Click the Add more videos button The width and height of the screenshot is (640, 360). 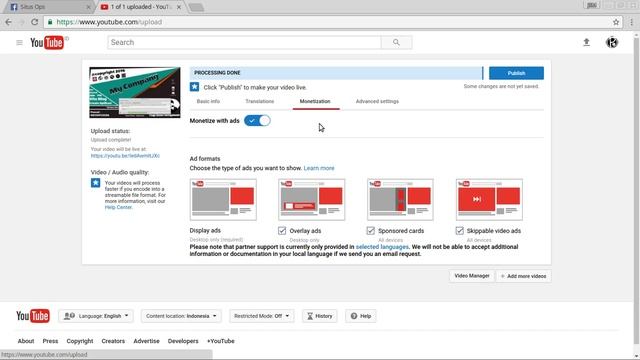(524, 276)
